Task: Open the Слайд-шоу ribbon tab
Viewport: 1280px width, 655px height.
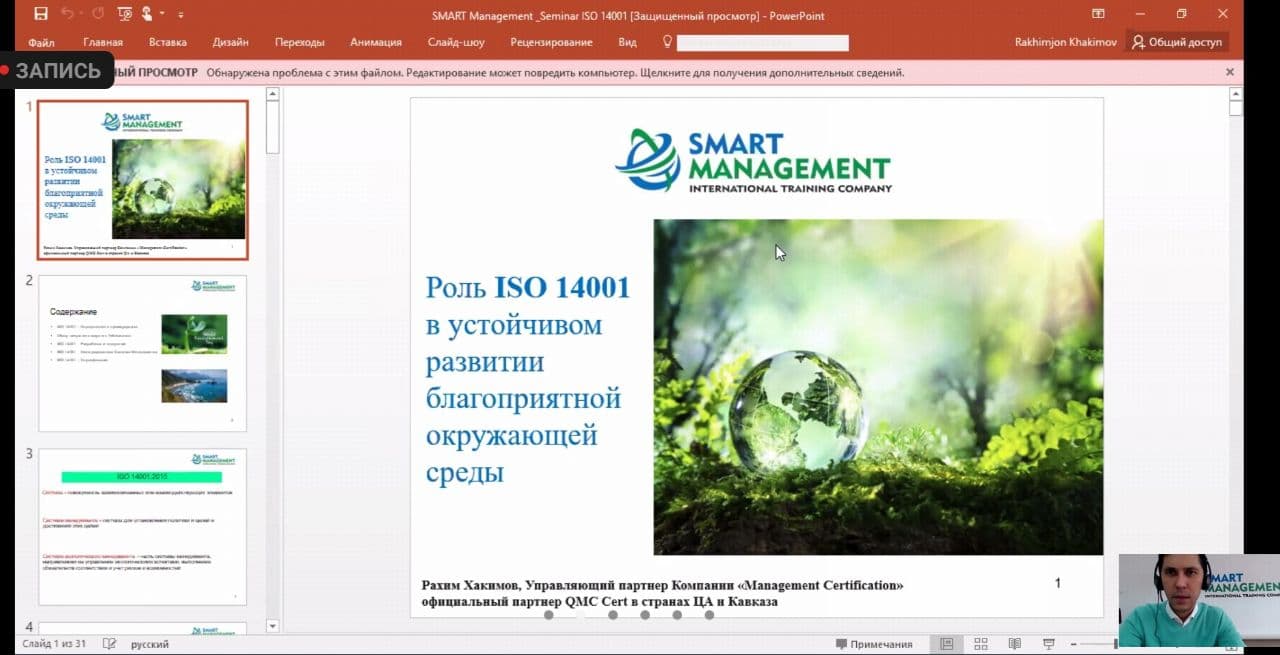Action: pyautogui.click(x=455, y=42)
